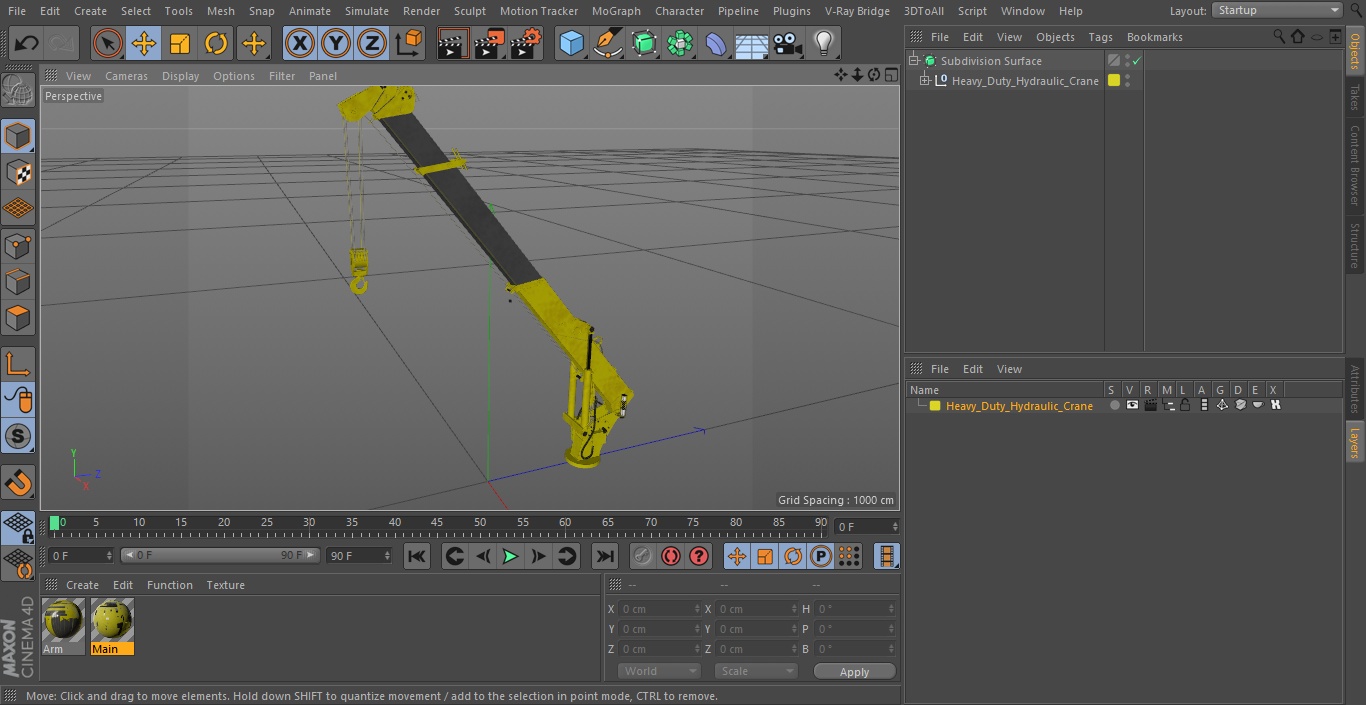Image resolution: width=1366 pixels, height=705 pixels.
Task: Toggle layer lock icon
Action: [x=1185, y=405]
